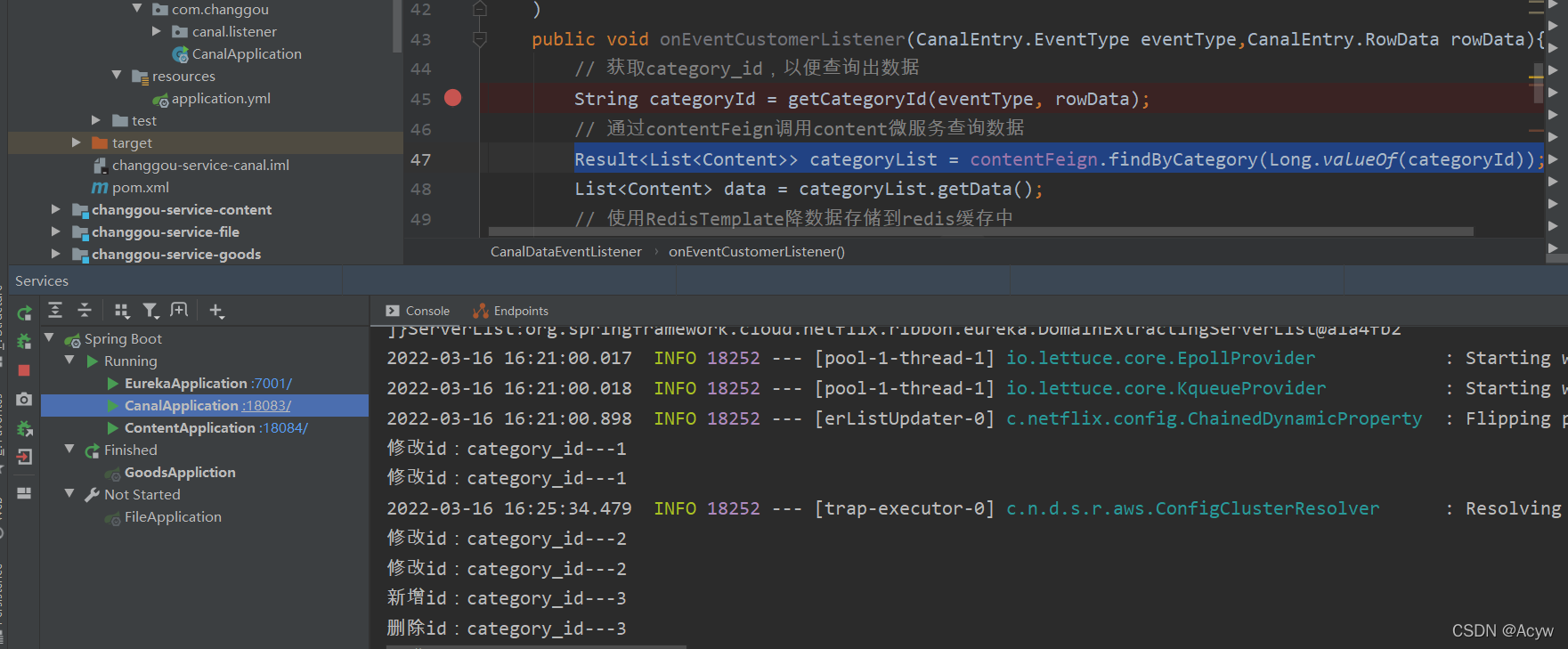Image resolution: width=1568 pixels, height=649 pixels.
Task: Select GoodsAppliction in Services tree
Action: click(x=180, y=473)
